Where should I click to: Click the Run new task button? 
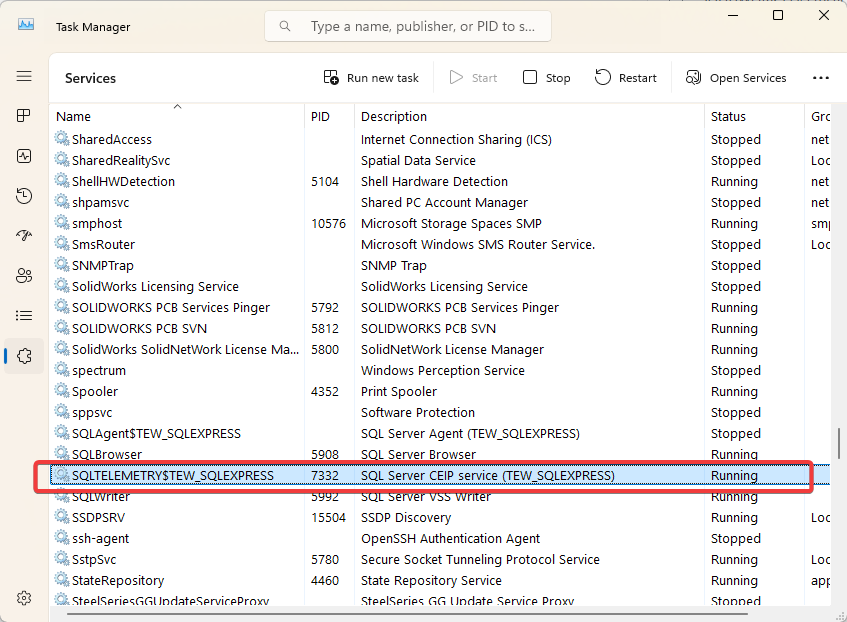coord(371,78)
